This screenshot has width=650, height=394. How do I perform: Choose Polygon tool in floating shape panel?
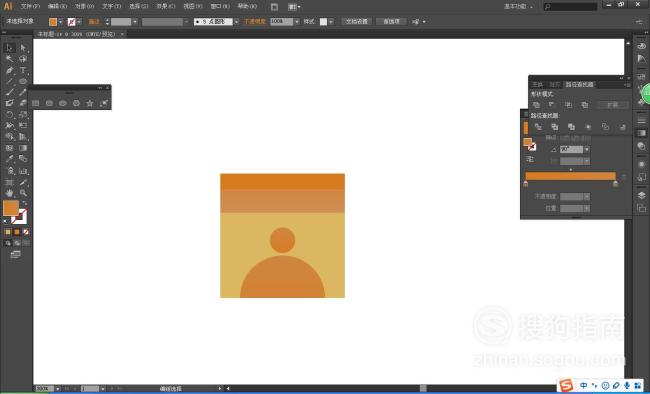click(x=76, y=103)
